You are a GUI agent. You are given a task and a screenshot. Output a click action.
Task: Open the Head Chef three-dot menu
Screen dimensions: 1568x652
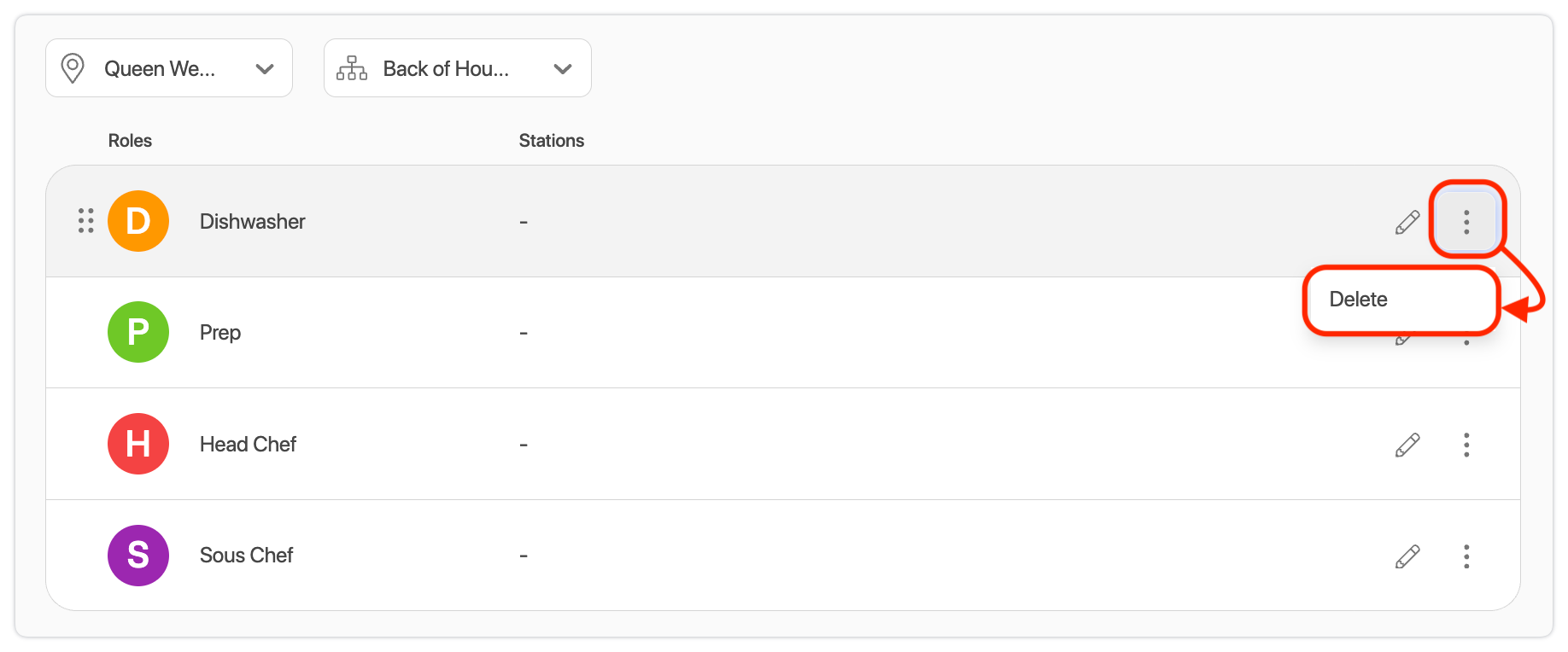tap(1466, 445)
